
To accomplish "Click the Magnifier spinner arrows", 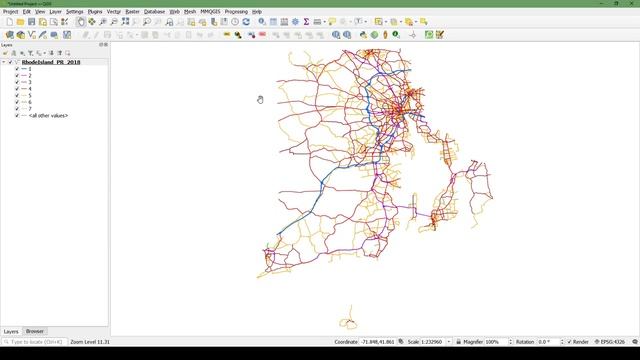I will pyautogui.click(x=510, y=342).
